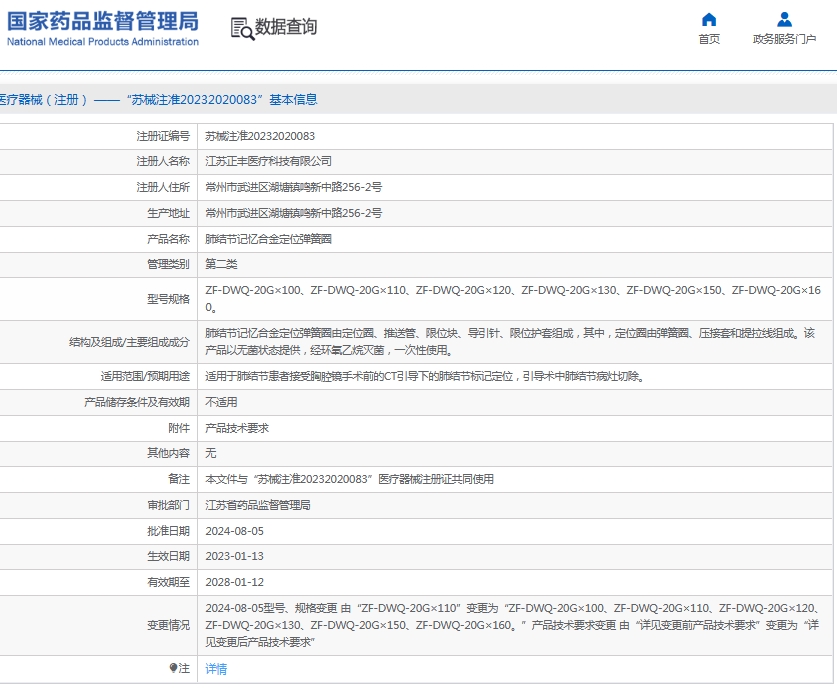Click product name 肺结节记忆合金定位弹簧圈
The height and width of the screenshot is (688, 837).
(x=269, y=239)
